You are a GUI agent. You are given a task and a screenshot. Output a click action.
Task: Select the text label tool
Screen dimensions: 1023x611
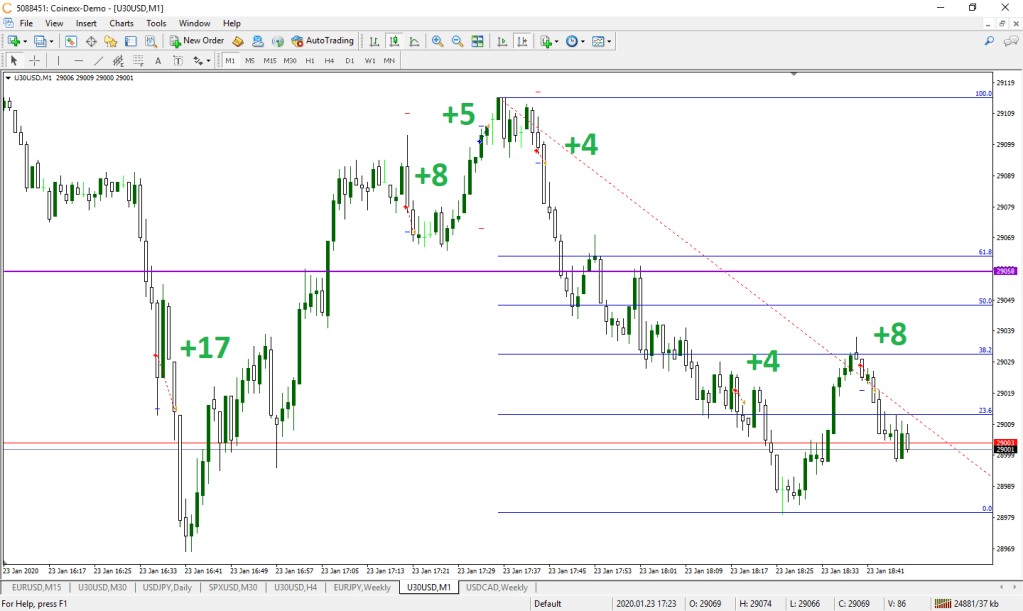pos(156,60)
